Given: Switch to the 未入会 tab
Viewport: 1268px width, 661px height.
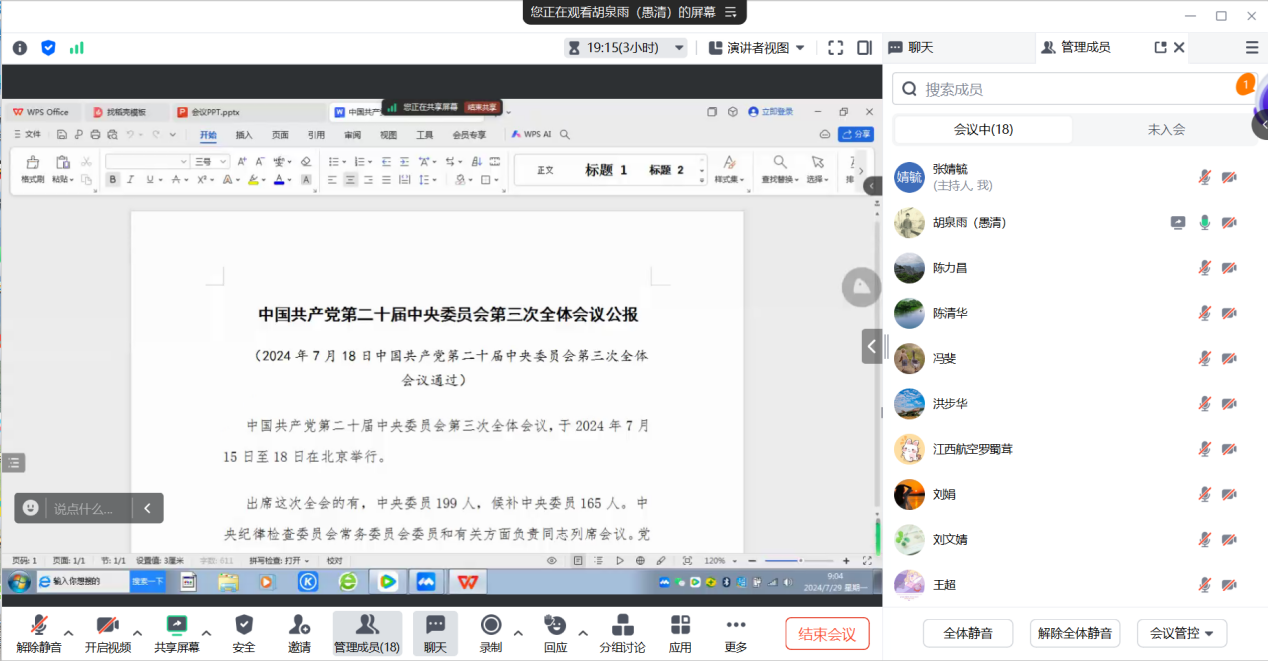Looking at the screenshot, I should coord(1166,130).
